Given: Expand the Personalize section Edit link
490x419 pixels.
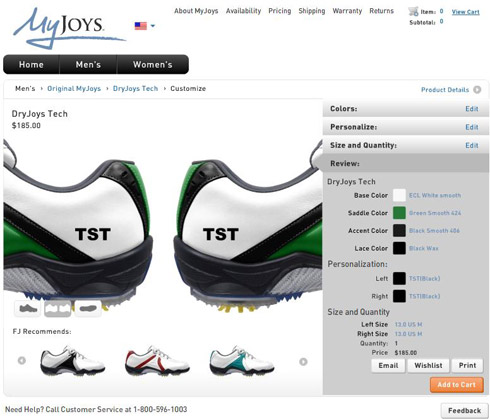Looking at the screenshot, I should point(472,127).
